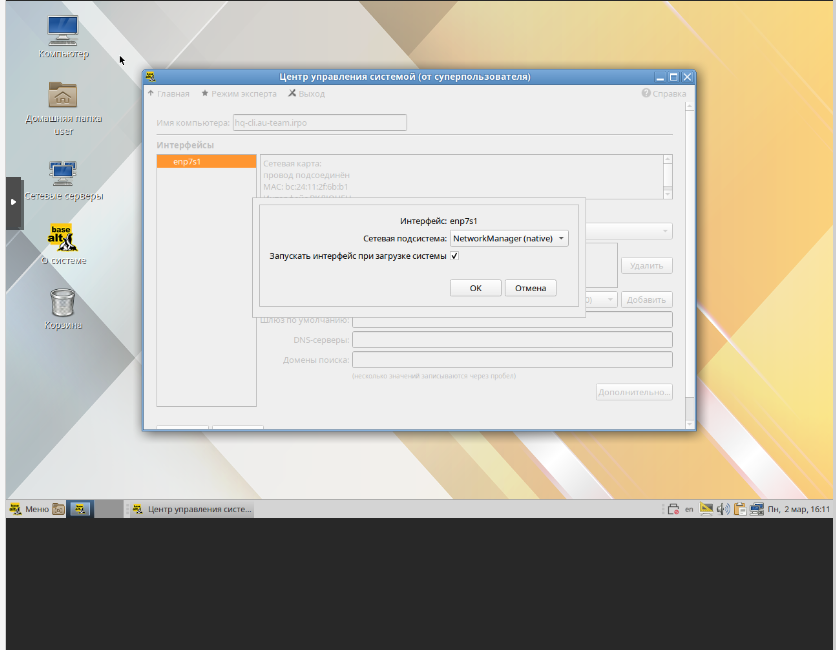836x650 pixels.
Task: Open the clipboard manager tray icon
Action: (739, 509)
